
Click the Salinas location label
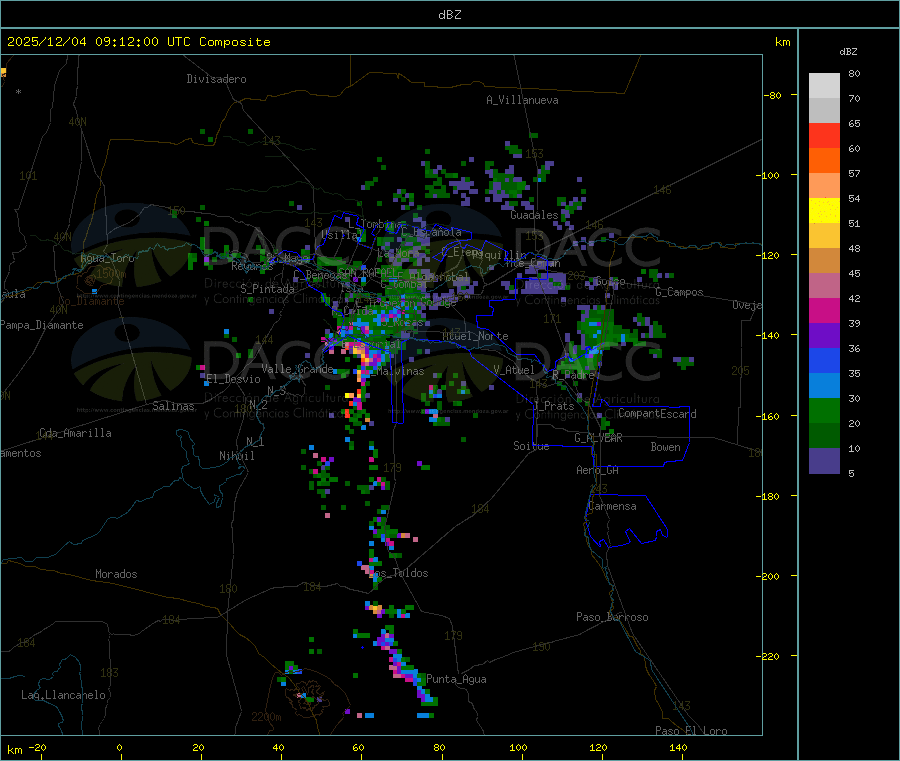point(173,406)
